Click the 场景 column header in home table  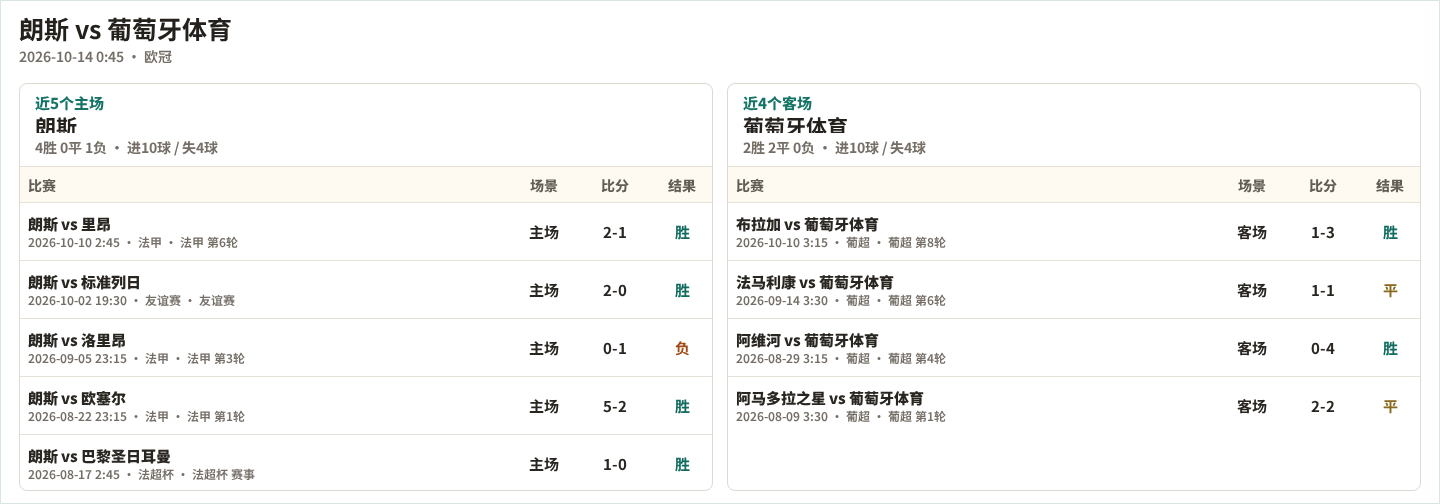(x=544, y=185)
